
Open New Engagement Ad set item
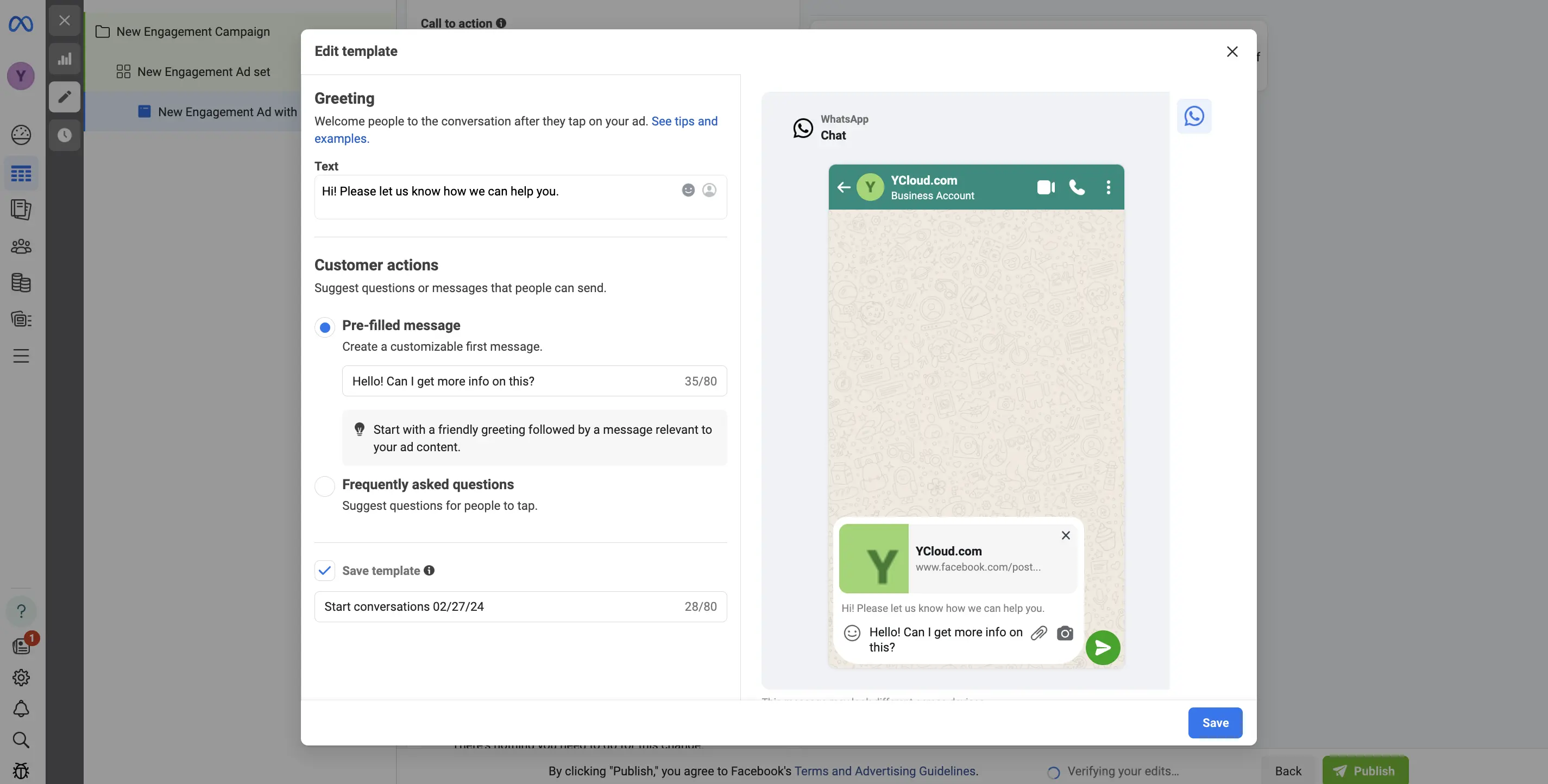pos(193,72)
